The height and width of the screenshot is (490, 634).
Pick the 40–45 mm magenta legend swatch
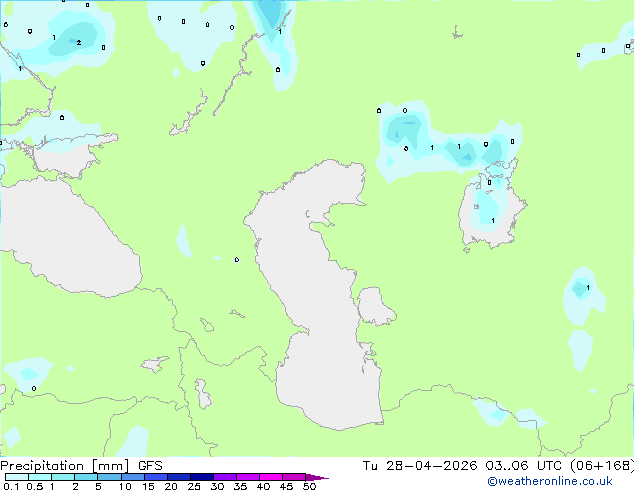tap(271, 477)
